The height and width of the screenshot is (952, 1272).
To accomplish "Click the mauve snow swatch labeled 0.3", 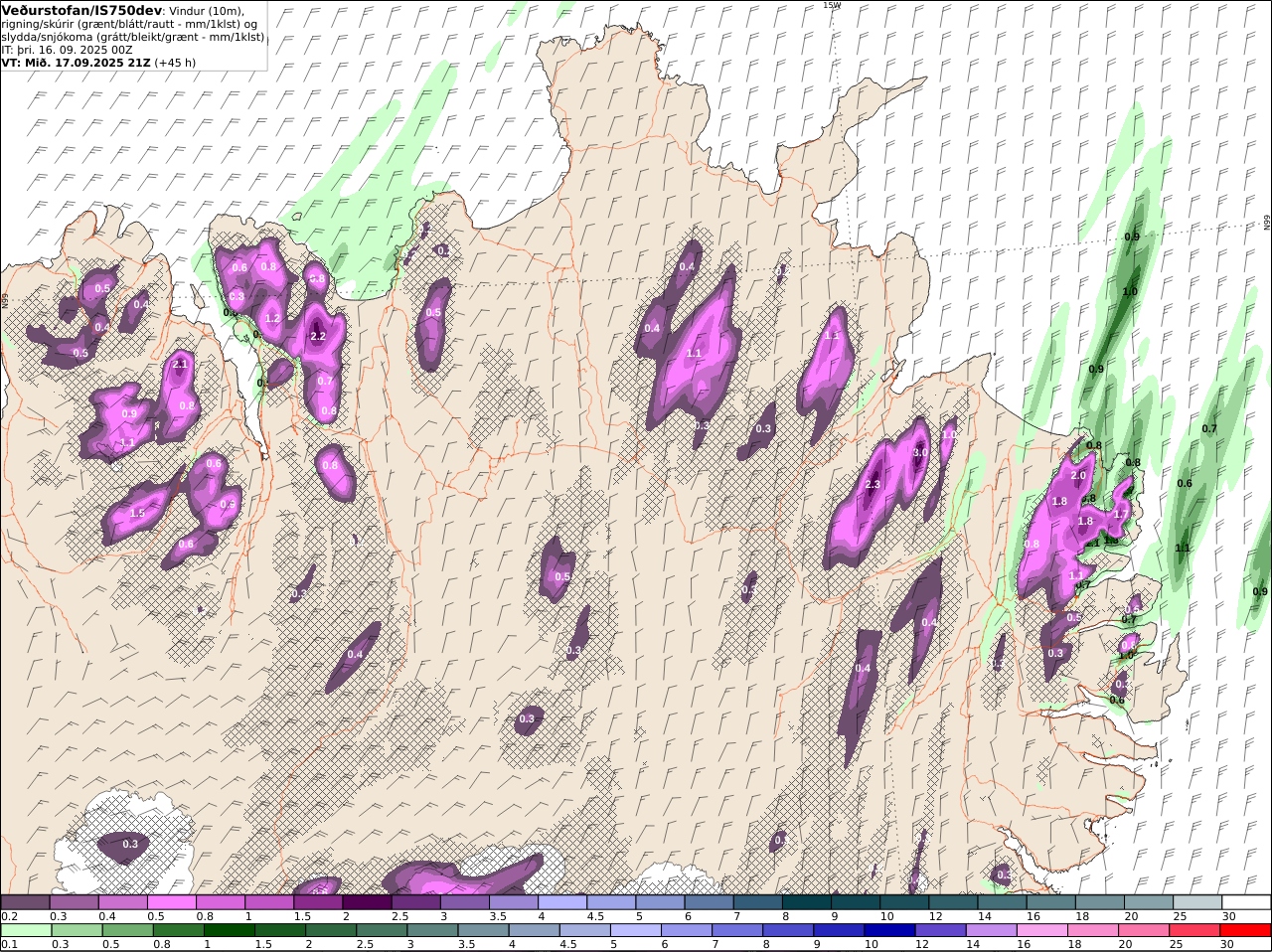I will [75, 902].
